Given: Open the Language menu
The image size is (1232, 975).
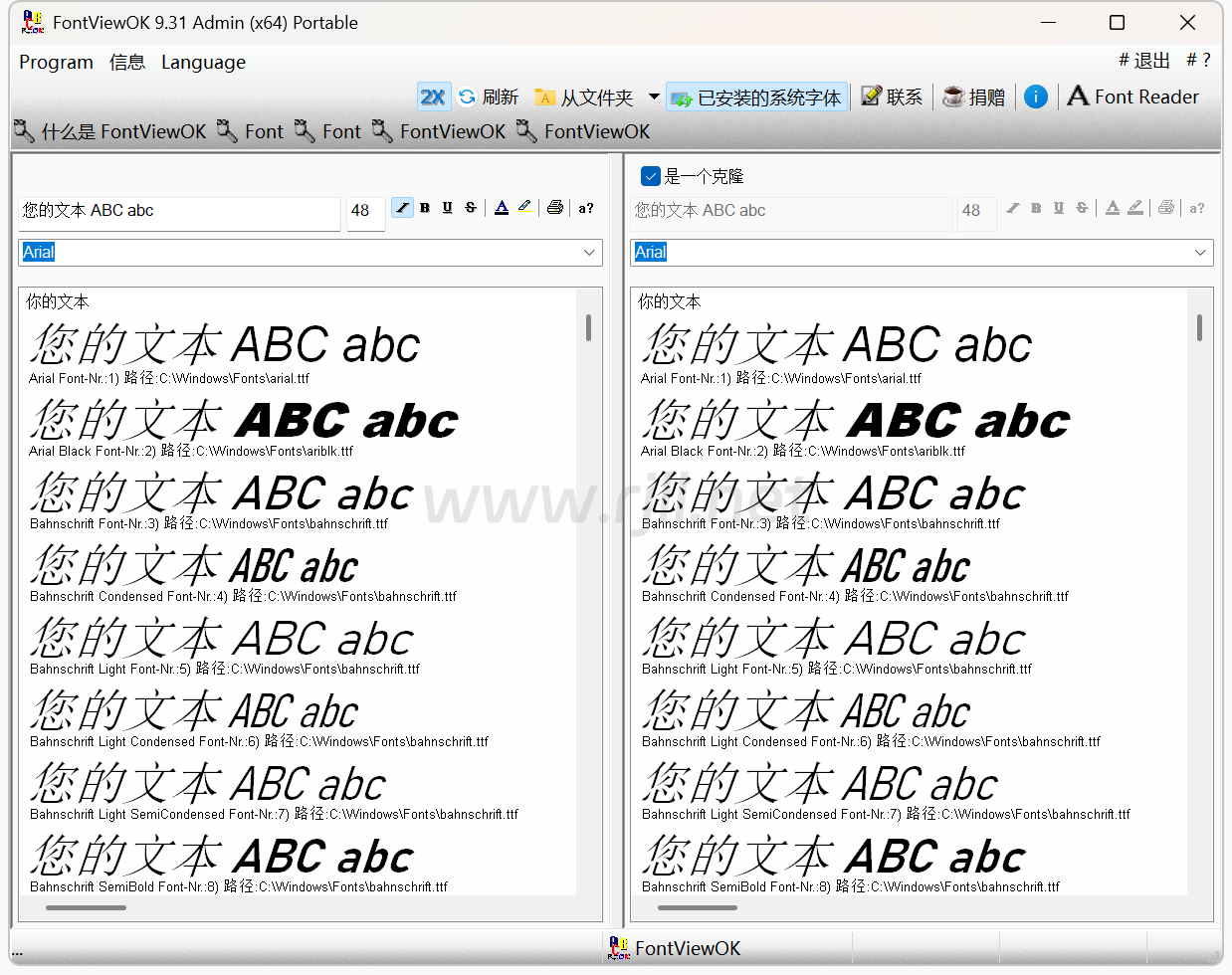Looking at the screenshot, I should click(203, 62).
